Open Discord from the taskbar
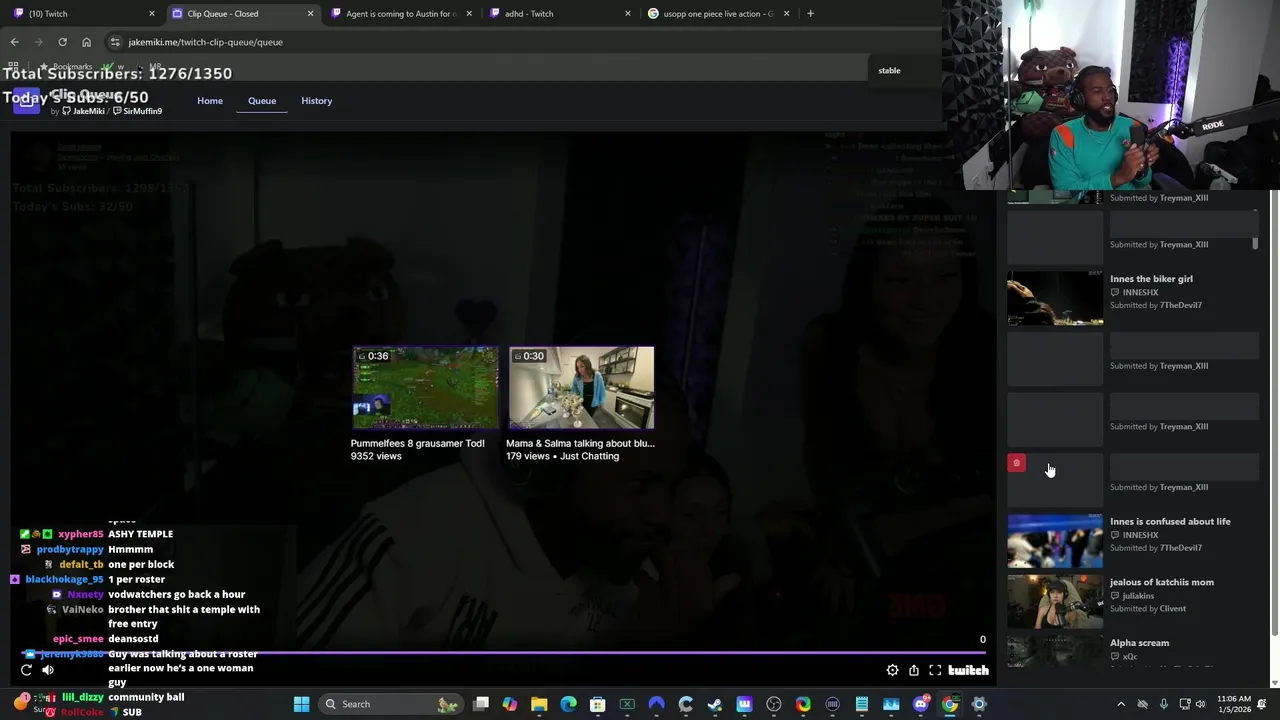Screen dimensions: 1280x720 [x=920, y=704]
